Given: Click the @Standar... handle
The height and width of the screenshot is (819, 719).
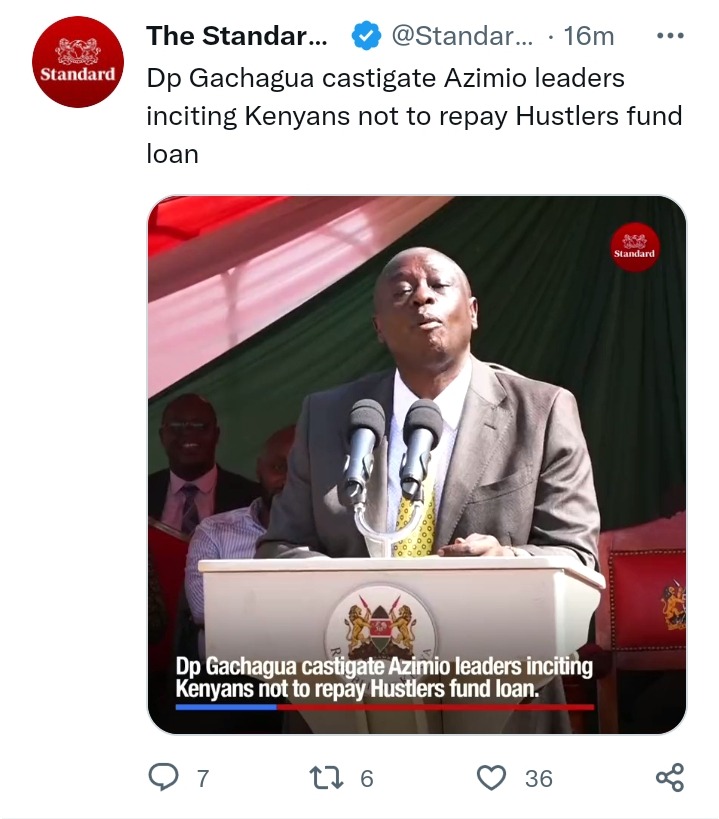Looking at the screenshot, I should click(x=463, y=36).
